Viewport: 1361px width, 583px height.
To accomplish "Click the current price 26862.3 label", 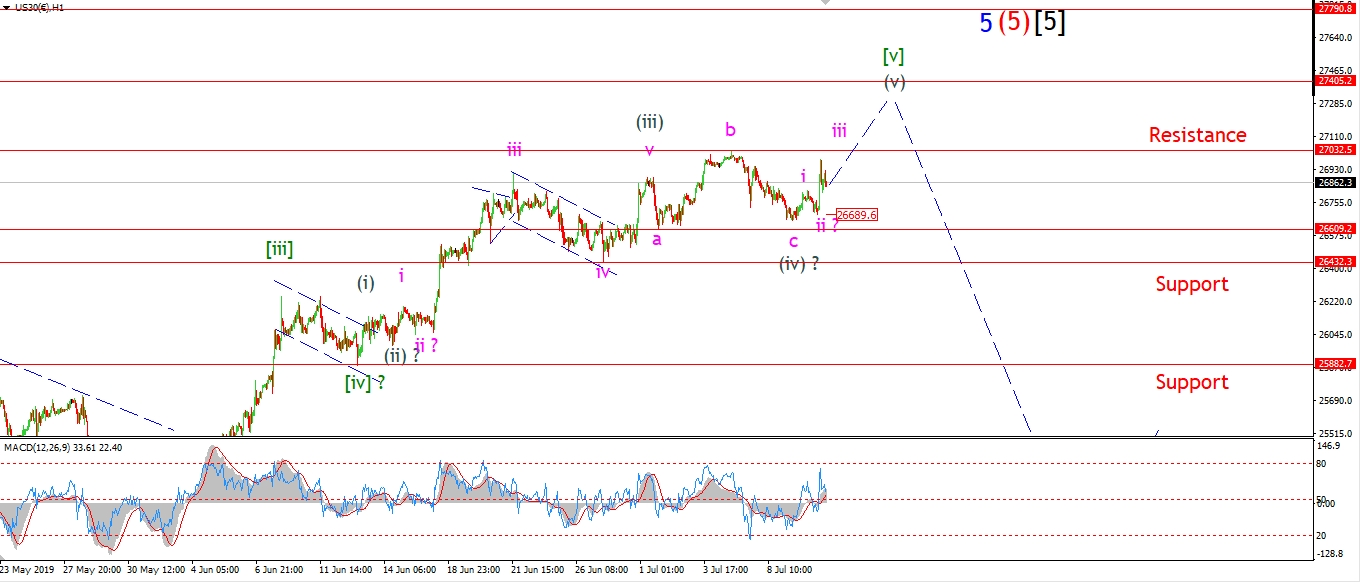I will pyautogui.click(x=1336, y=183).
